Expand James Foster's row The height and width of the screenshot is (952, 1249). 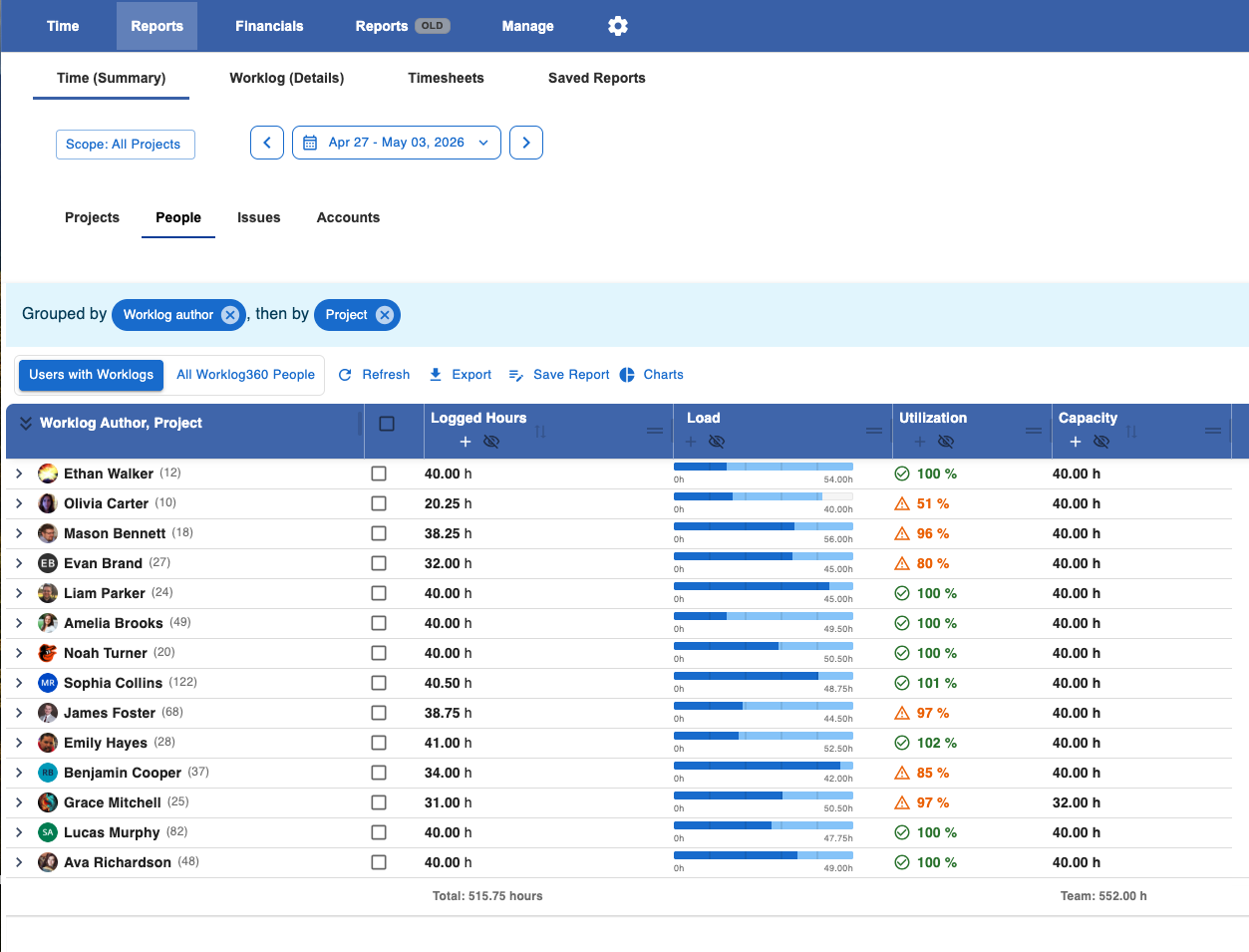pyautogui.click(x=19, y=713)
